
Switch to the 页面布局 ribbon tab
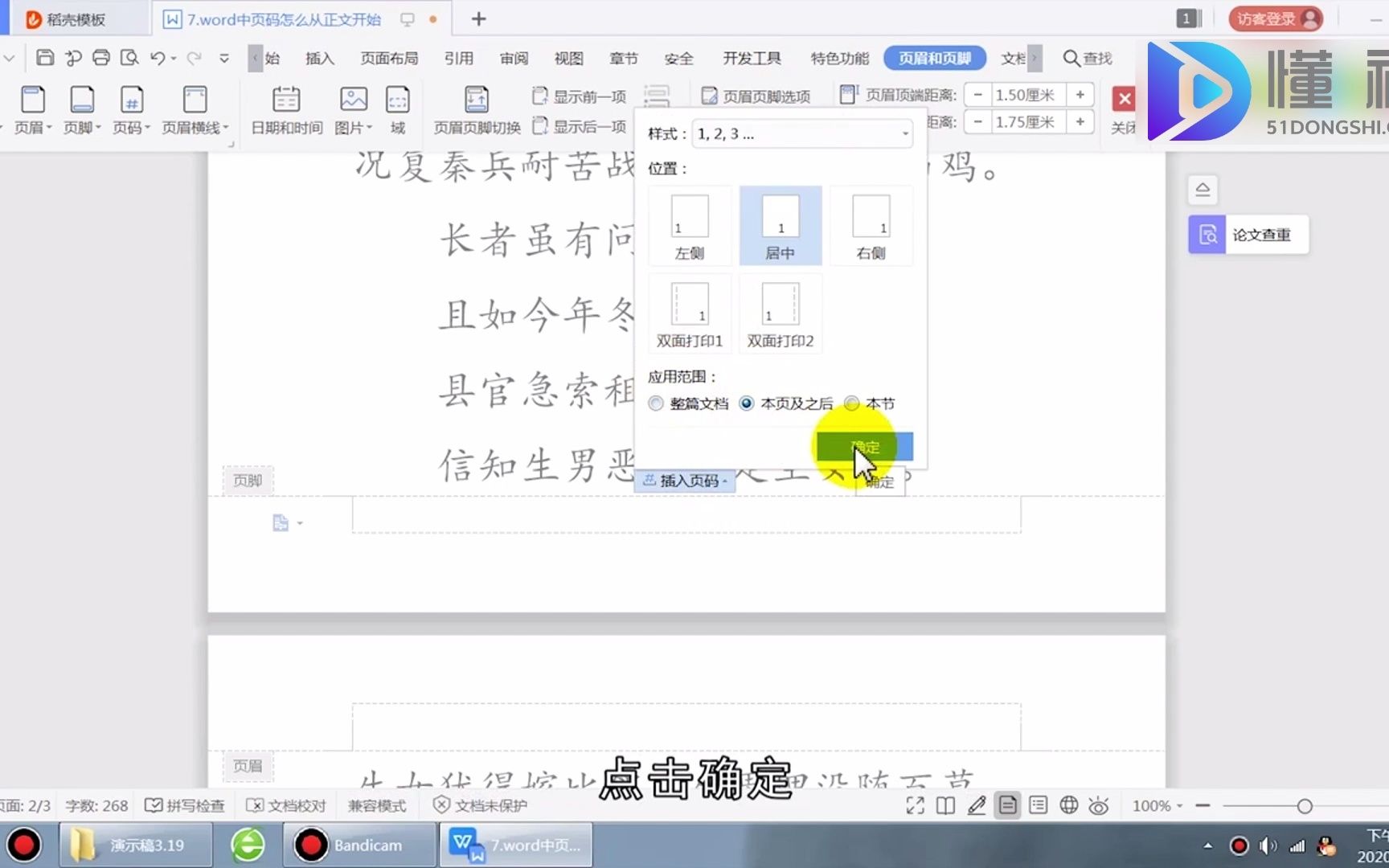[389, 58]
